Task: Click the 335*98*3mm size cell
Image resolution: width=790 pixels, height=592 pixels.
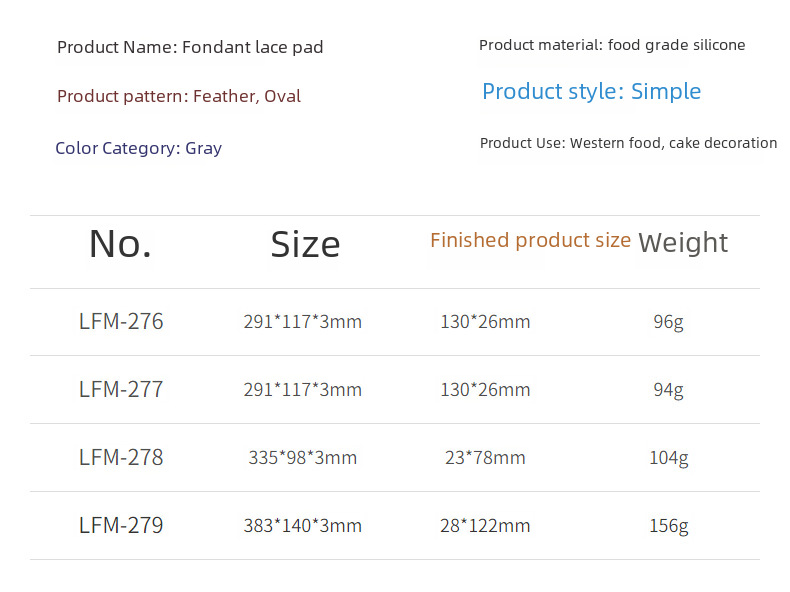Action: coord(302,458)
